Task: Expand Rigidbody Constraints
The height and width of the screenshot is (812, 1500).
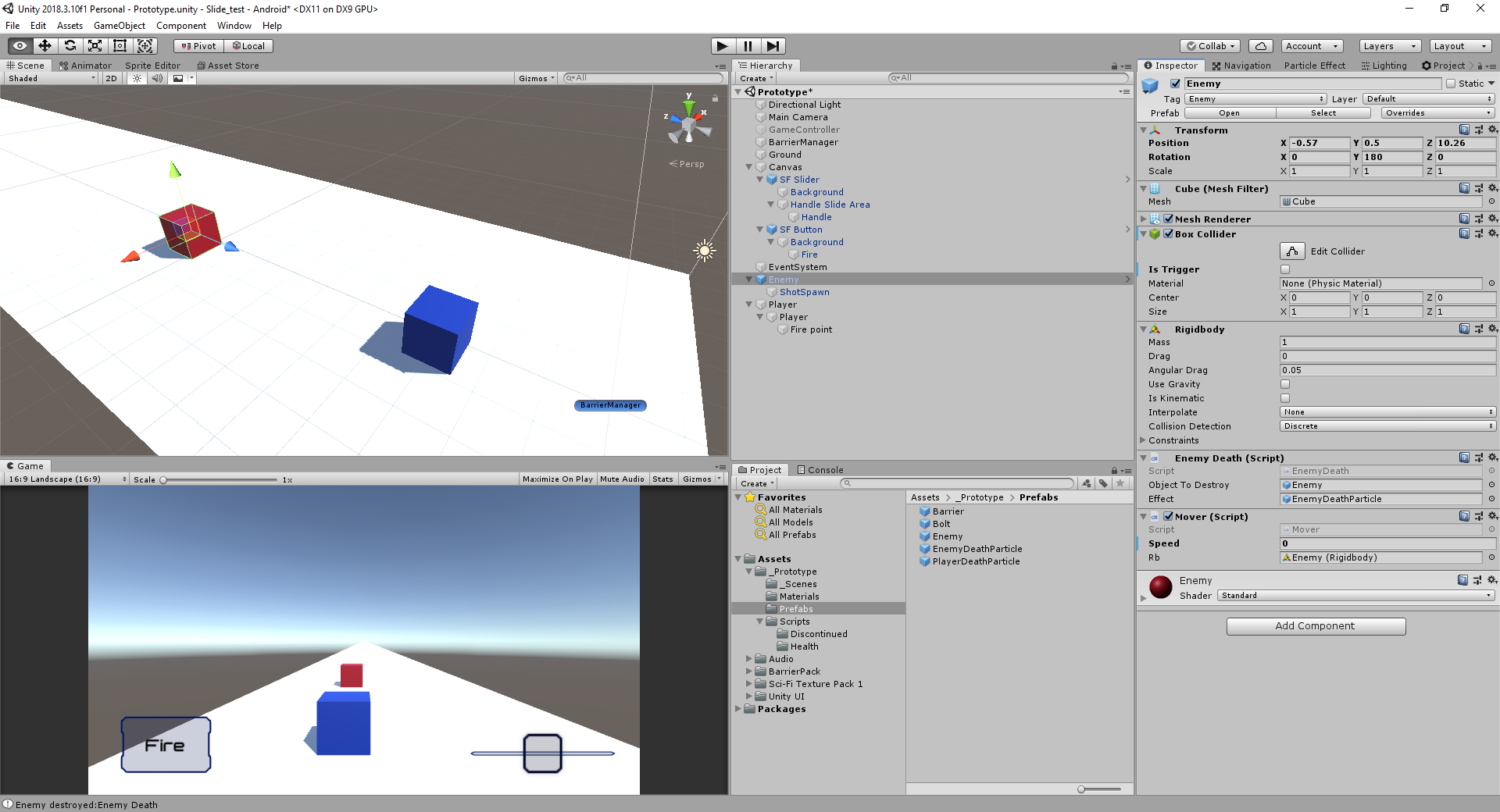Action: 1143,440
